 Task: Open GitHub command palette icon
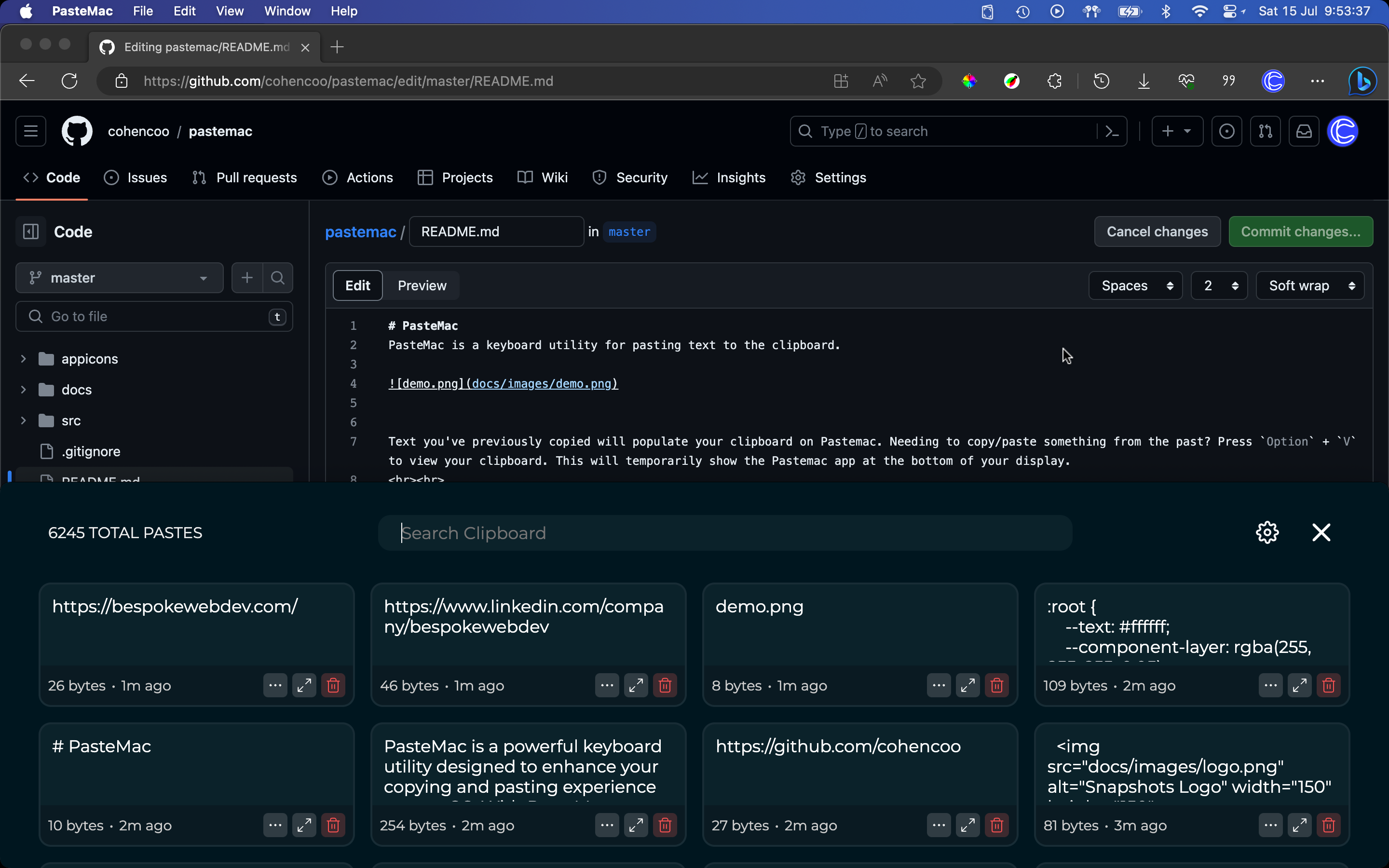1112,132
